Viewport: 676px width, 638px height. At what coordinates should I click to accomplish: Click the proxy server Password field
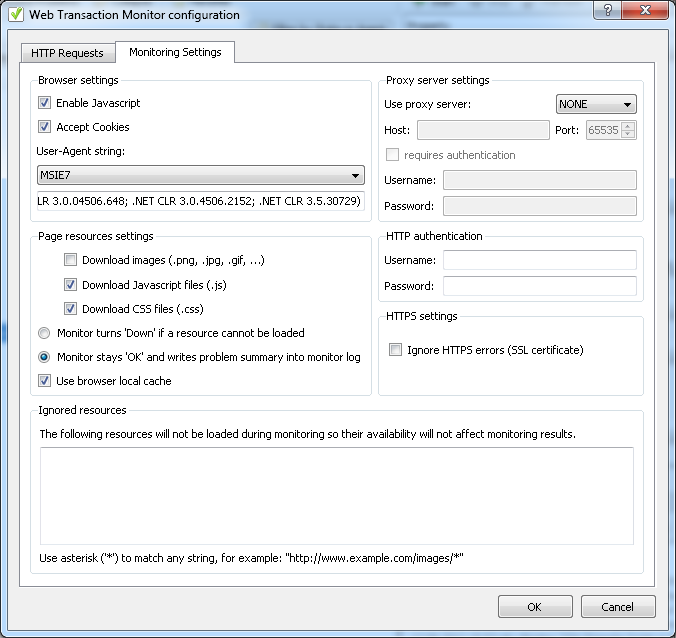click(540, 206)
